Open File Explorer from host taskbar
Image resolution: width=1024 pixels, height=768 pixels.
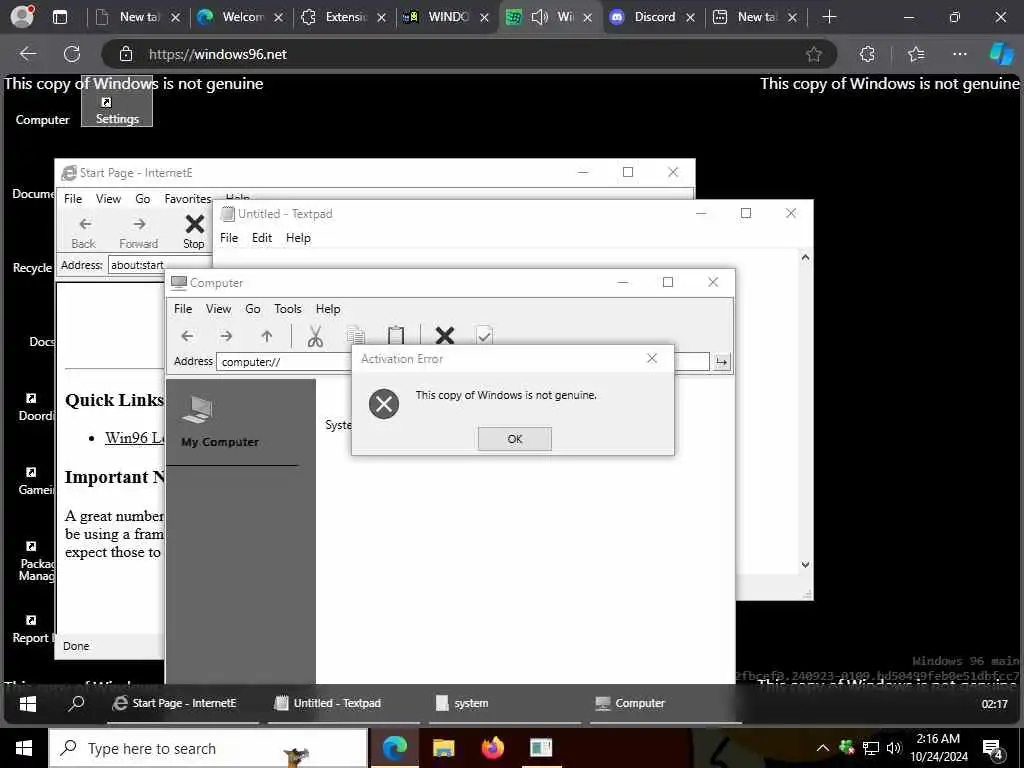(443, 748)
